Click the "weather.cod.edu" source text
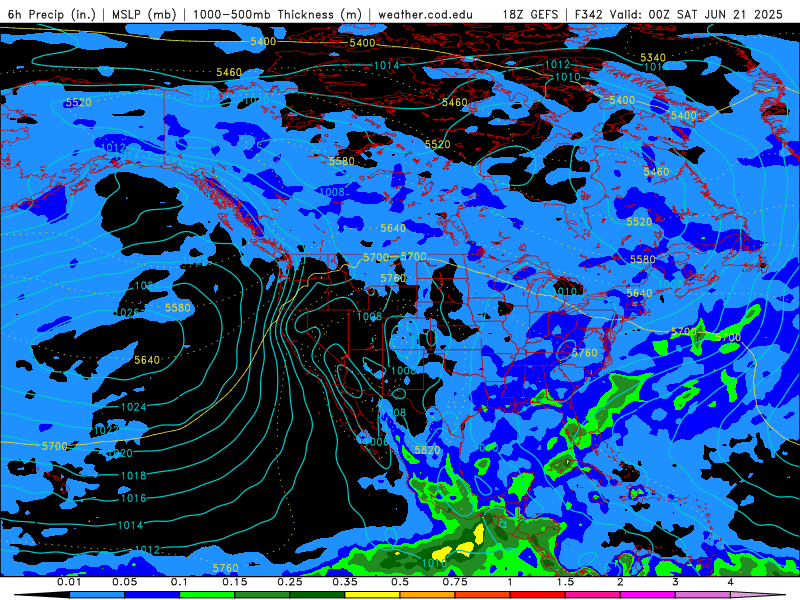 point(425,14)
